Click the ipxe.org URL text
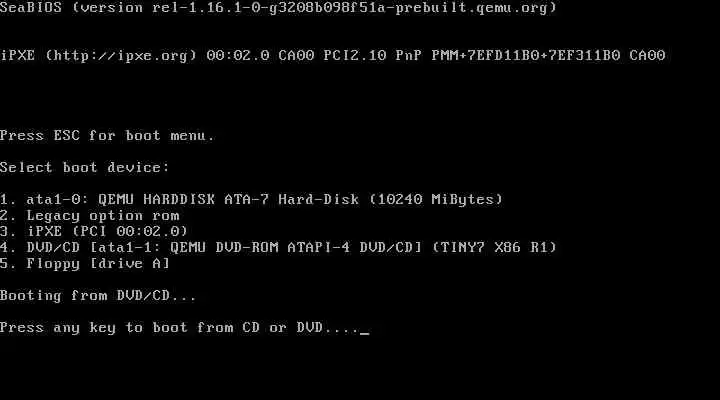 coord(121,56)
